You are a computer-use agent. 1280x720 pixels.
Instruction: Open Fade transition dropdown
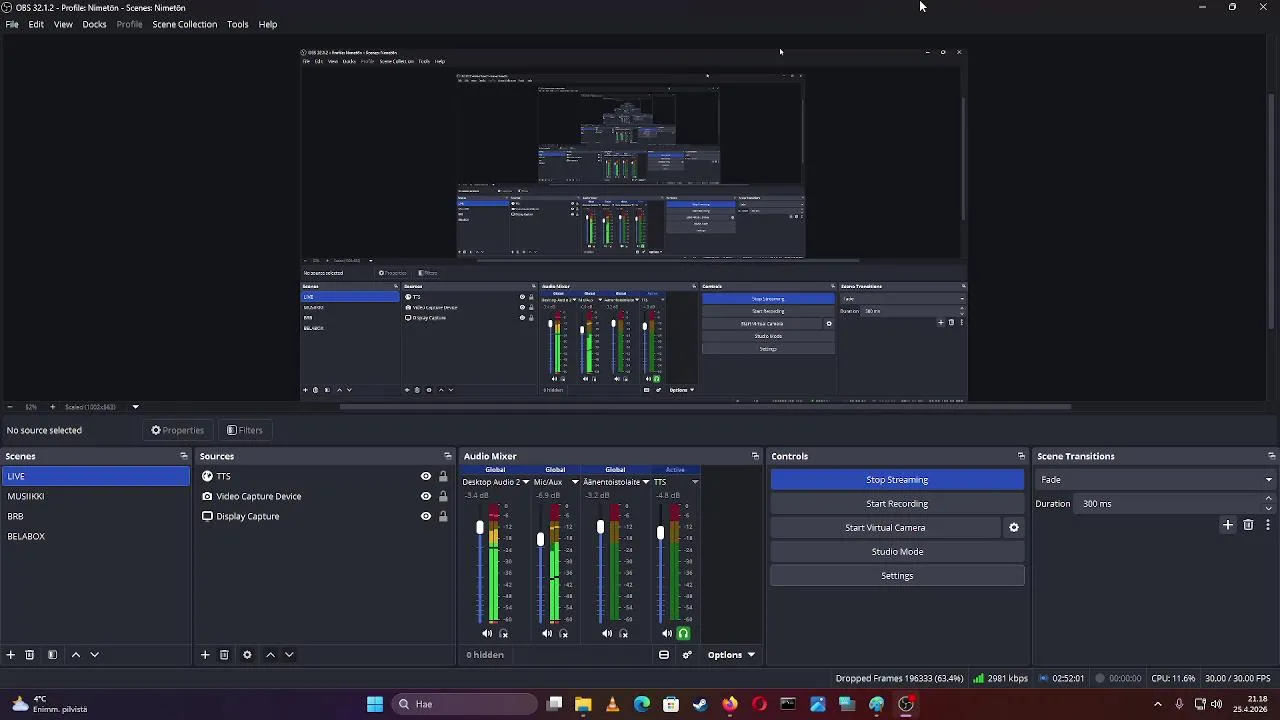coord(1156,480)
